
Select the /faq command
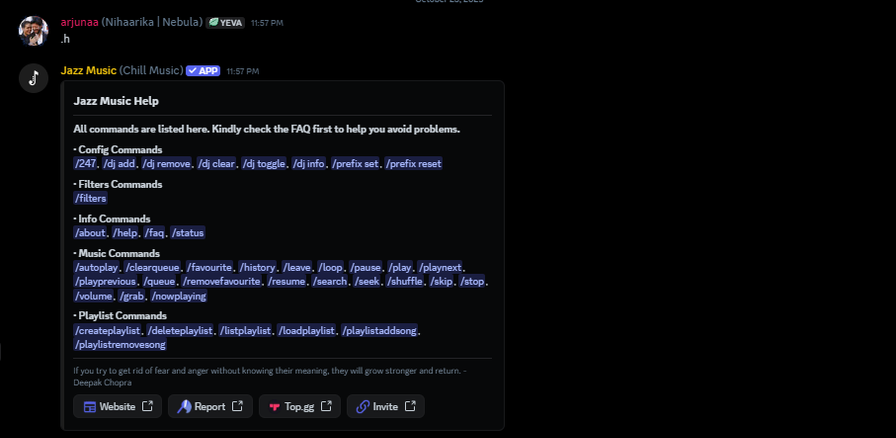(x=155, y=233)
